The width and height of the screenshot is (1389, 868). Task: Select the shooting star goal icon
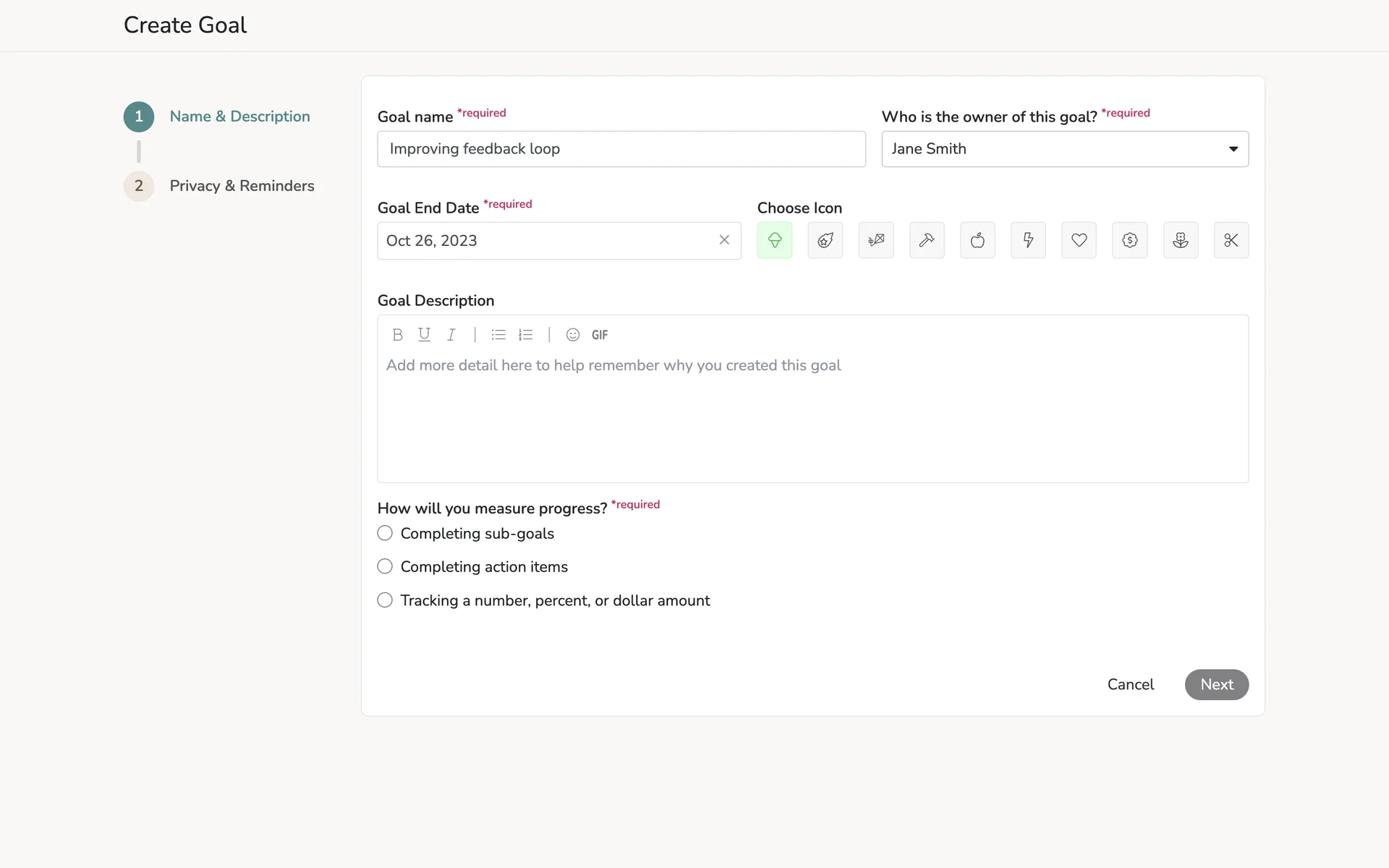[x=825, y=240]
